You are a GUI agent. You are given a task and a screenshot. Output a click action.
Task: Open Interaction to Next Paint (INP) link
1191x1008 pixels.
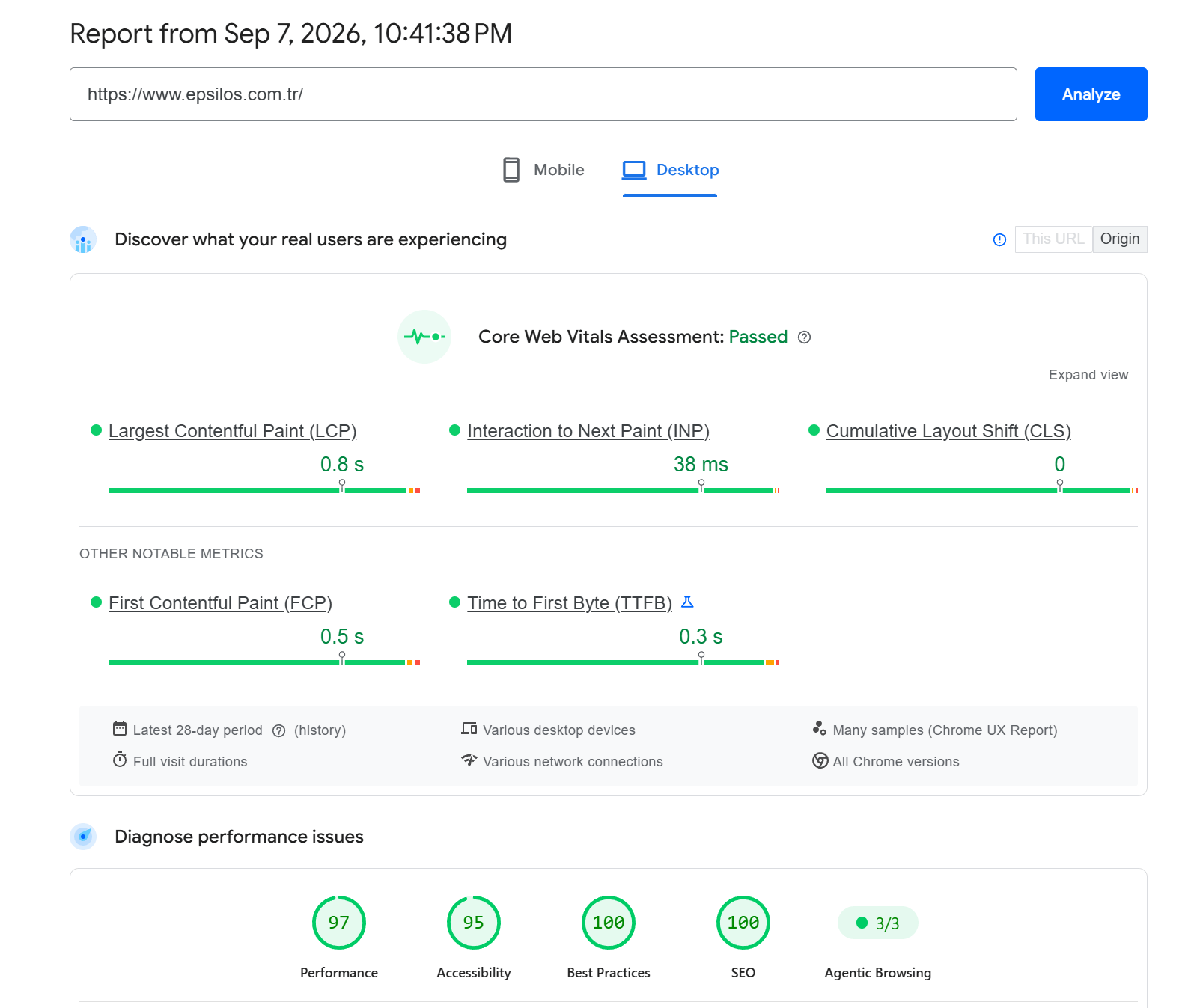[x=588, y=431]
